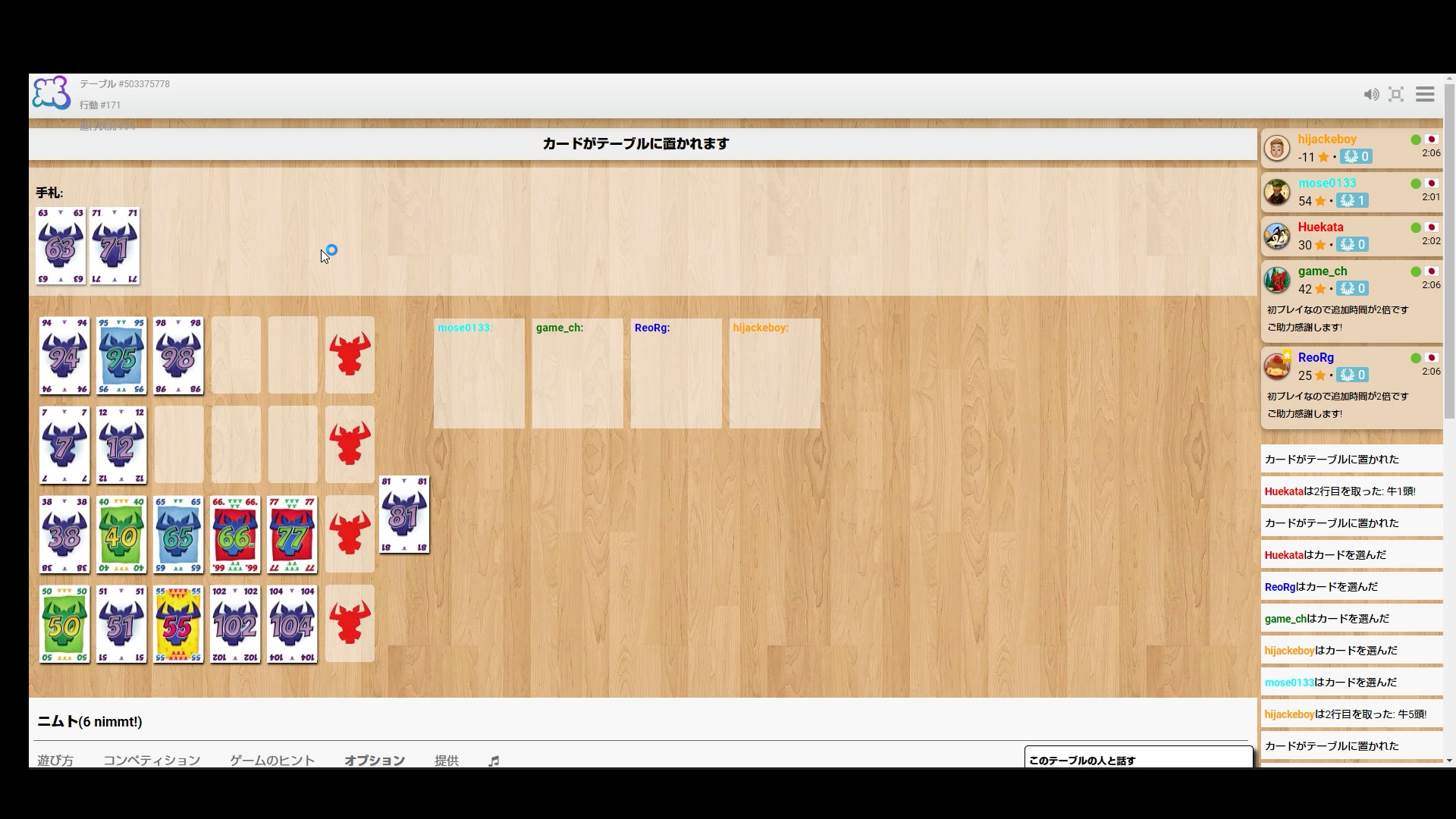Open the 提供 tab

[x=447, y=760]
